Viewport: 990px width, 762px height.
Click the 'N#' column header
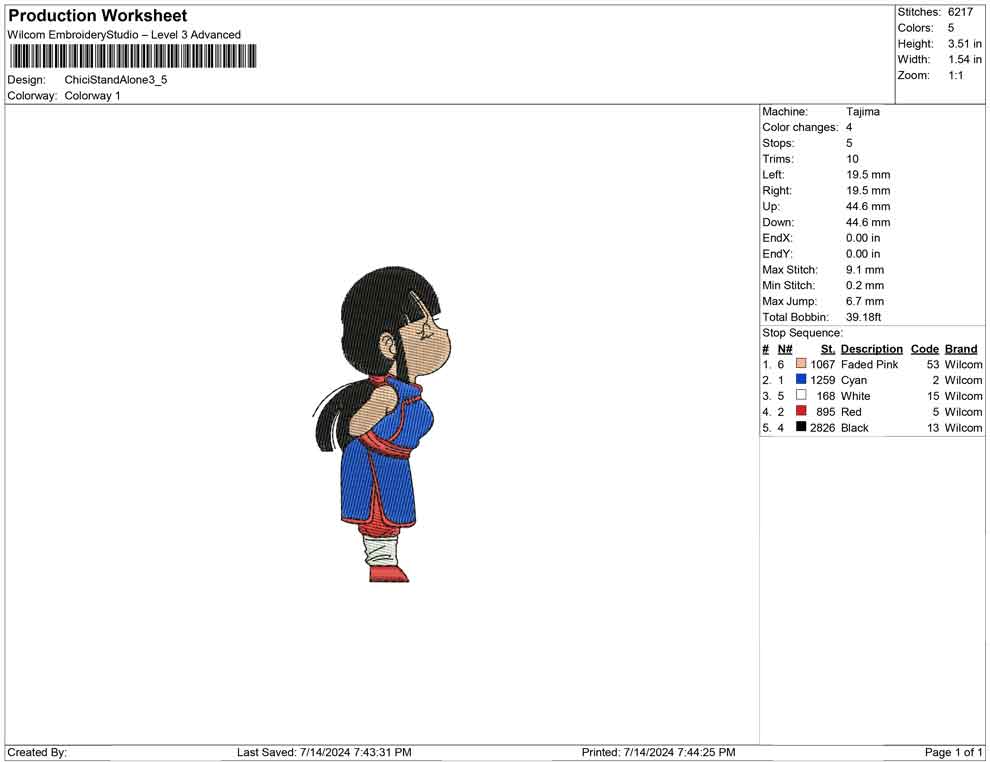(x=785, y=349)
